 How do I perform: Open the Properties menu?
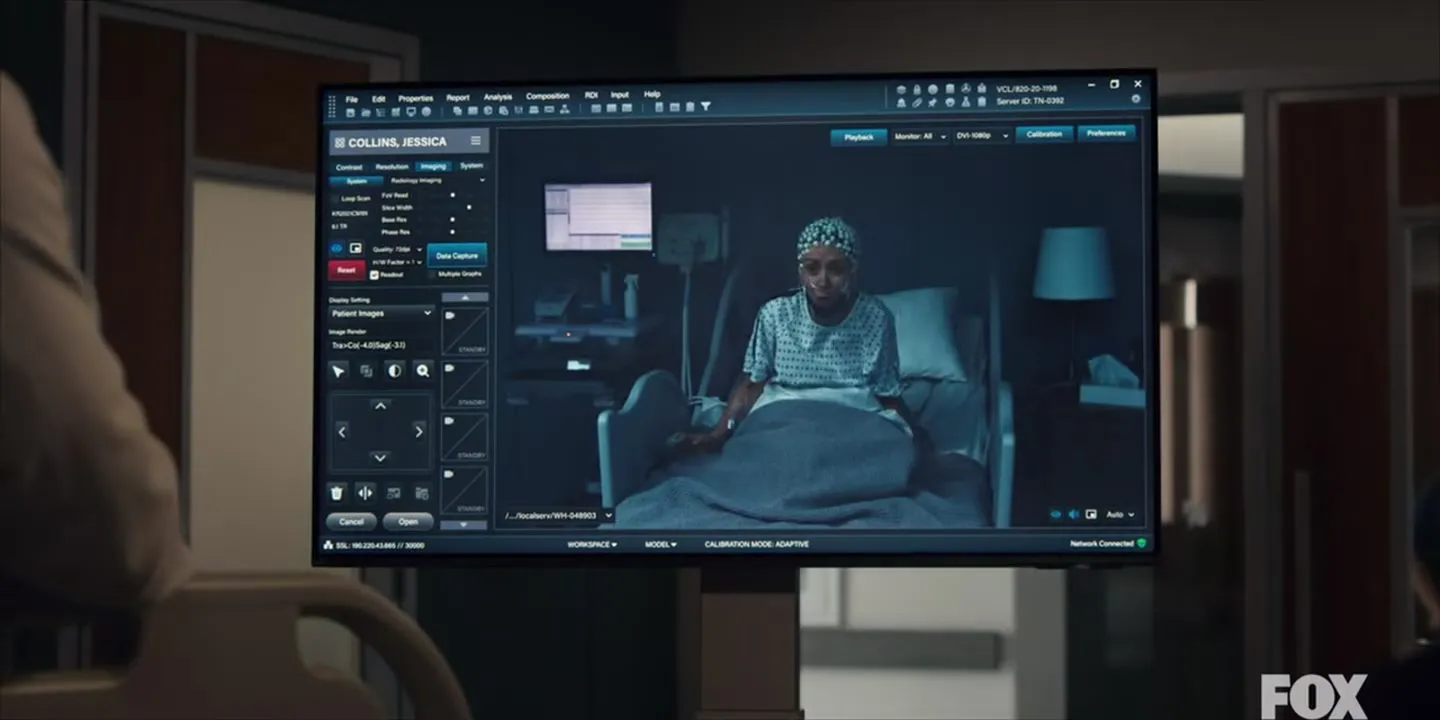point(415,99)
